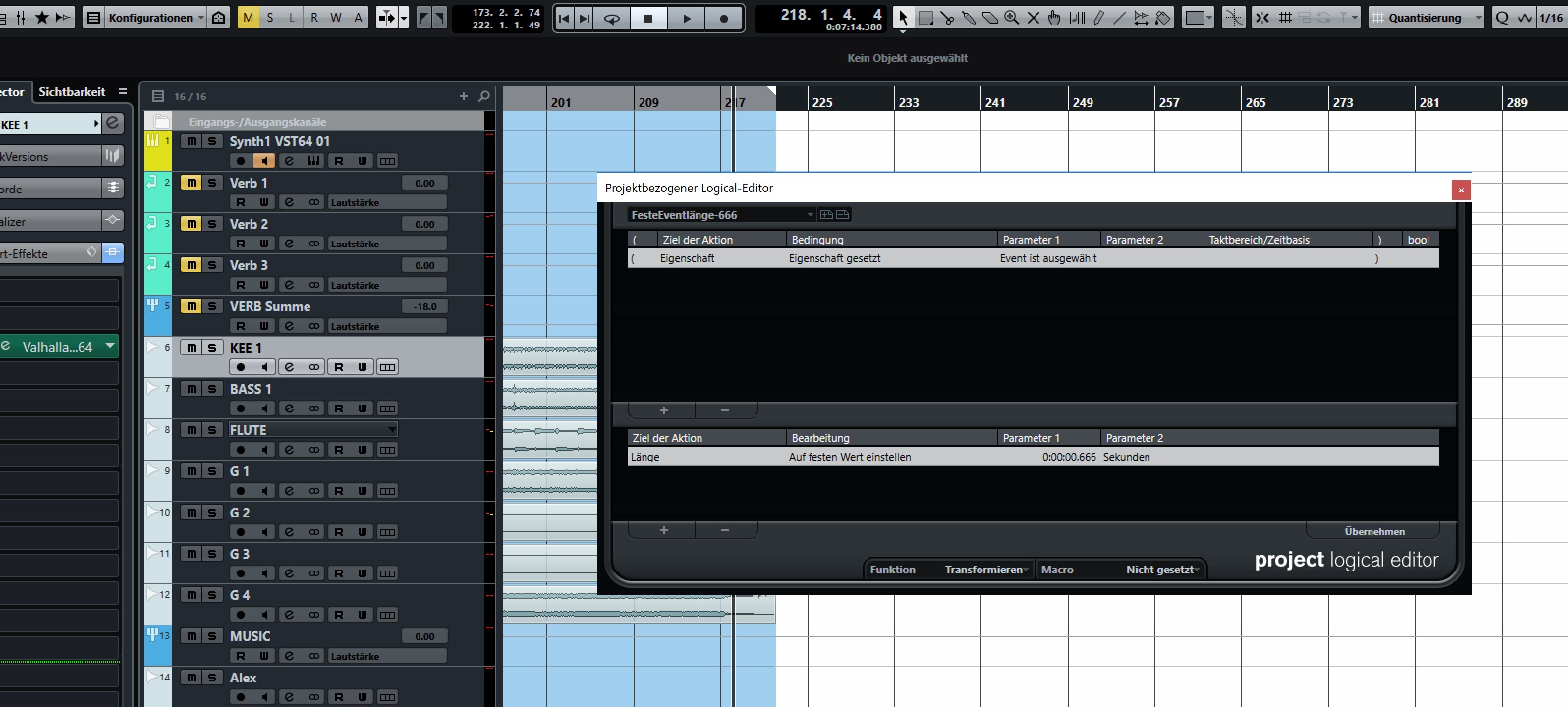This screenshot has height=707, width=1568.
Task: Toggle global Write automation W button
Action: tap(336, 18)
